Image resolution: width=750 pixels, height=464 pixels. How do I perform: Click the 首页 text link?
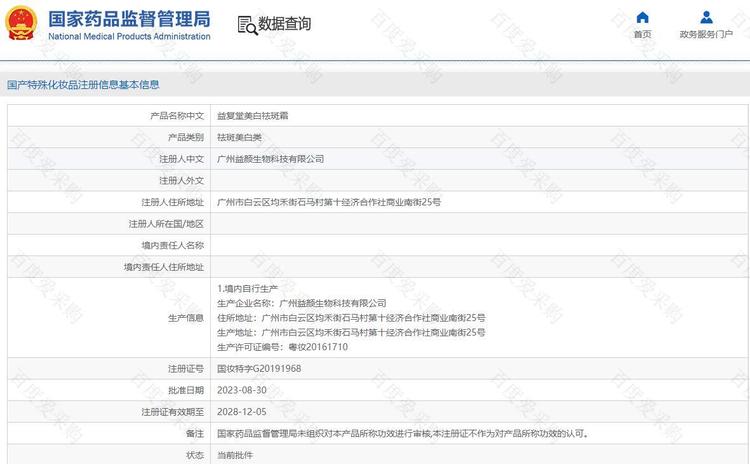click(x=642, y=34)
